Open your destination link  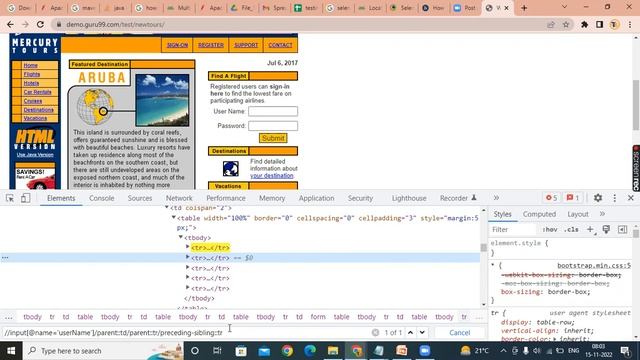[272, 176]
